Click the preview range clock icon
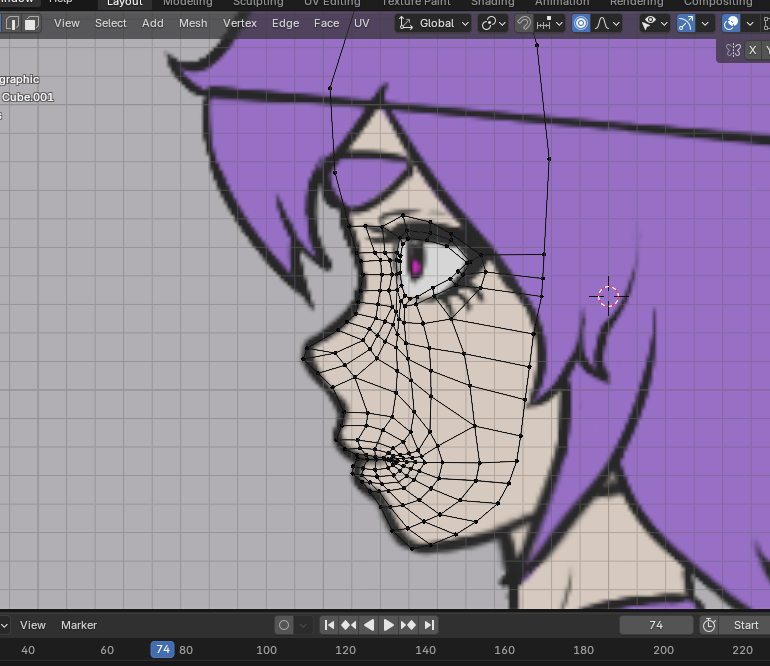The image size is (770, 666). pos(709,625)
